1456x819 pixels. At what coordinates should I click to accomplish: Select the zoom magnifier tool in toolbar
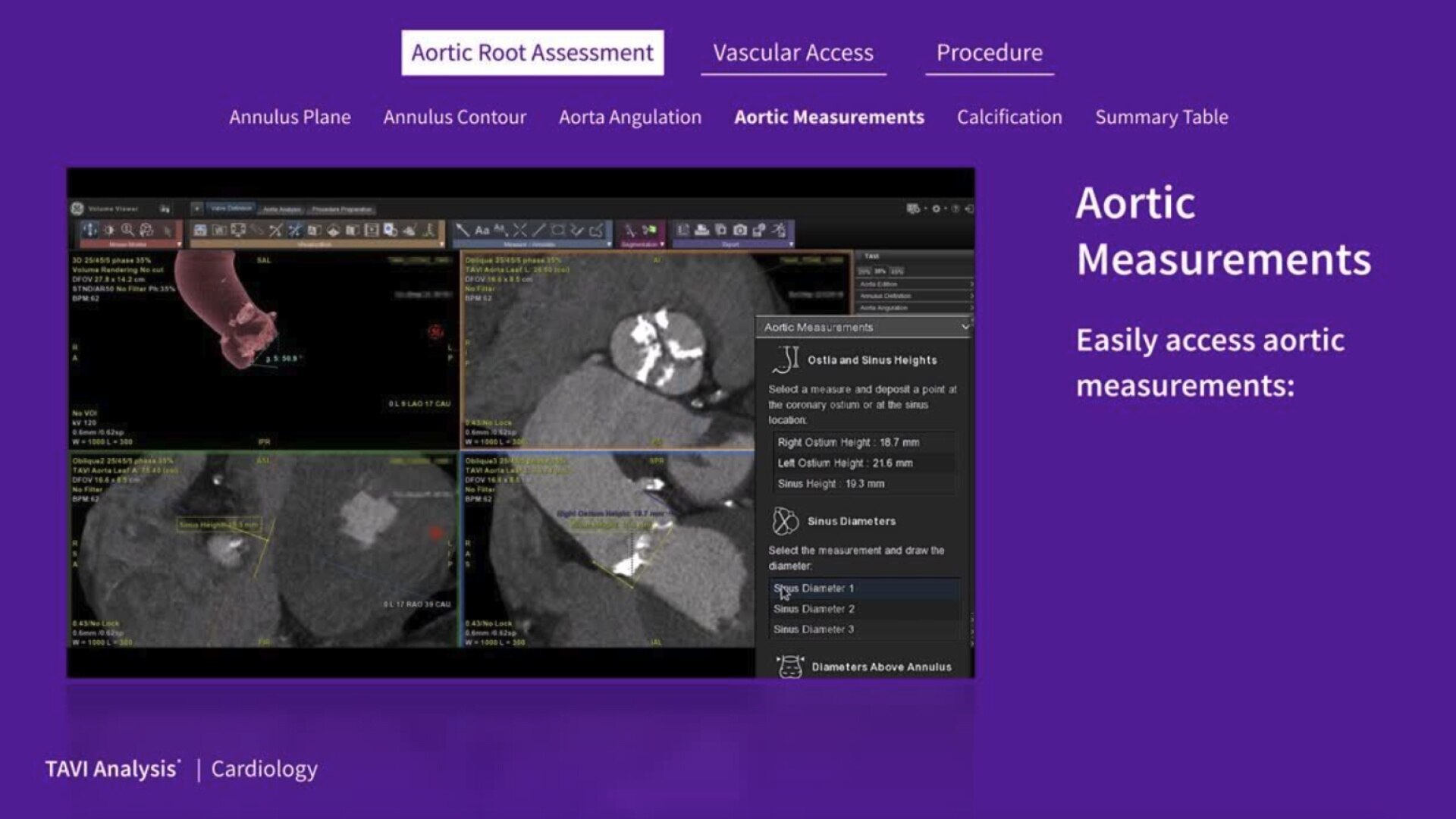[x=127, y=230]
